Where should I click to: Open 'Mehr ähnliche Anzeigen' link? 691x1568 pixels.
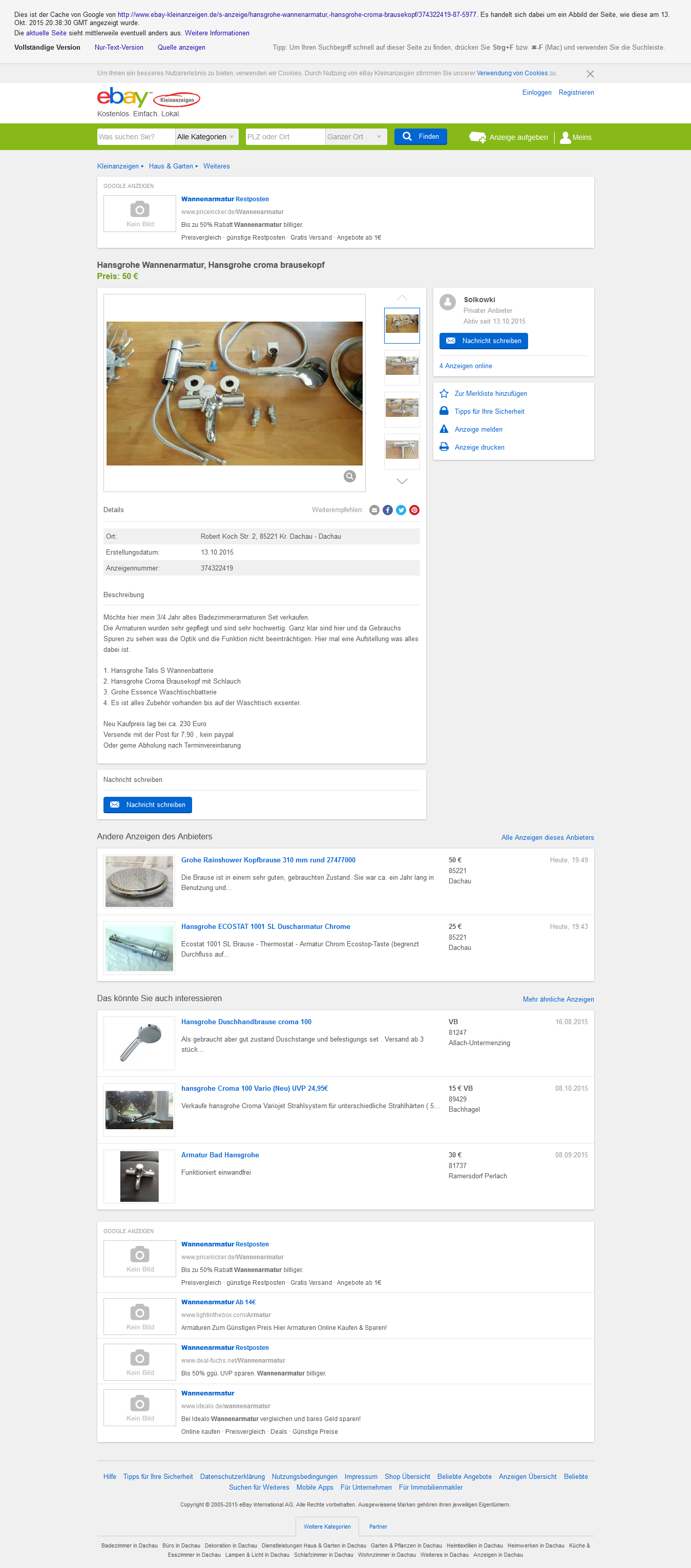point(558,1000)
